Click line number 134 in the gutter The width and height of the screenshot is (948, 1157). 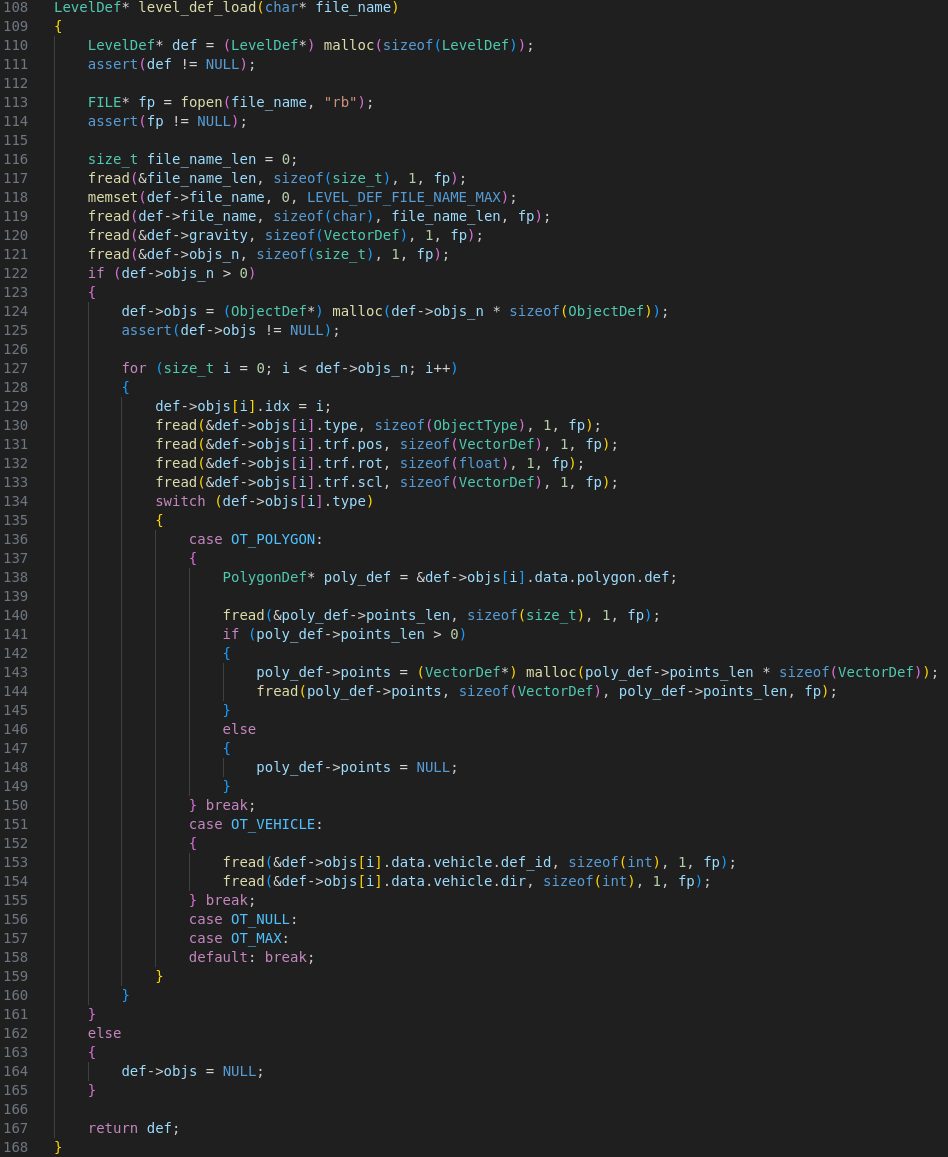point(15,502)
